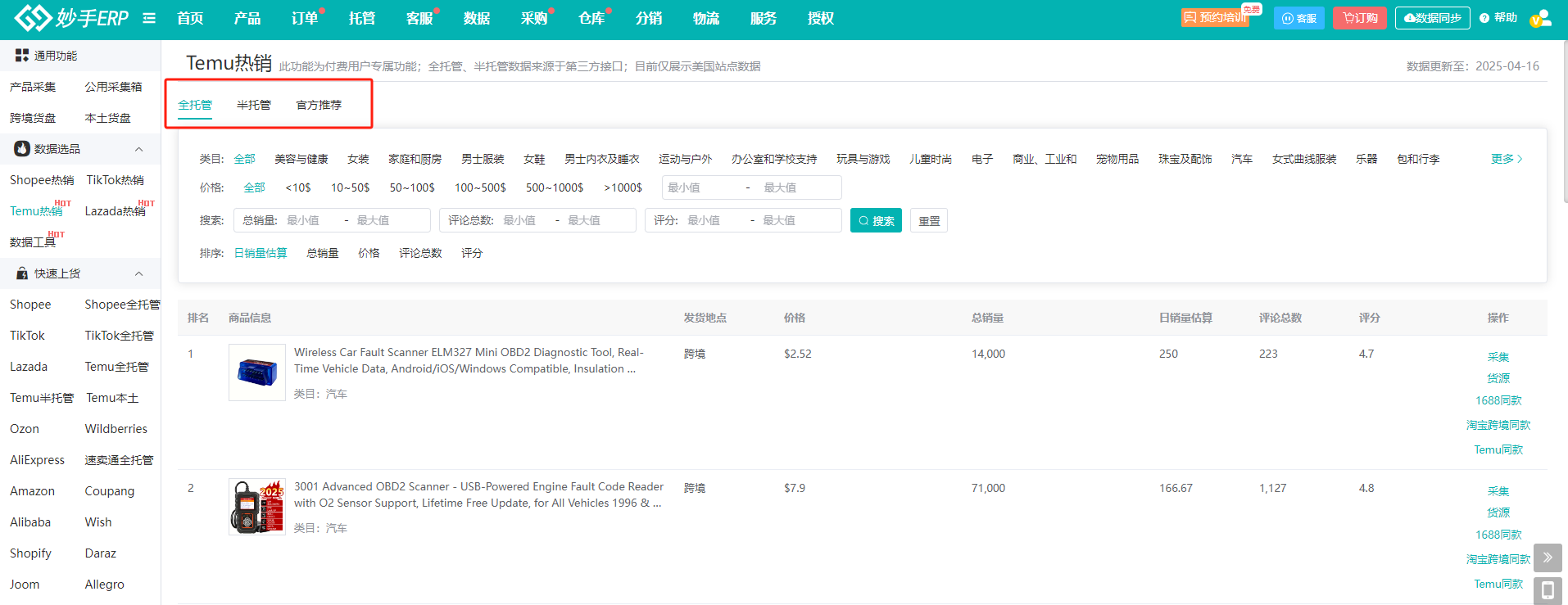Open the help icon 帮助
Screen dimensions: 1568x605
[1498, 18]
